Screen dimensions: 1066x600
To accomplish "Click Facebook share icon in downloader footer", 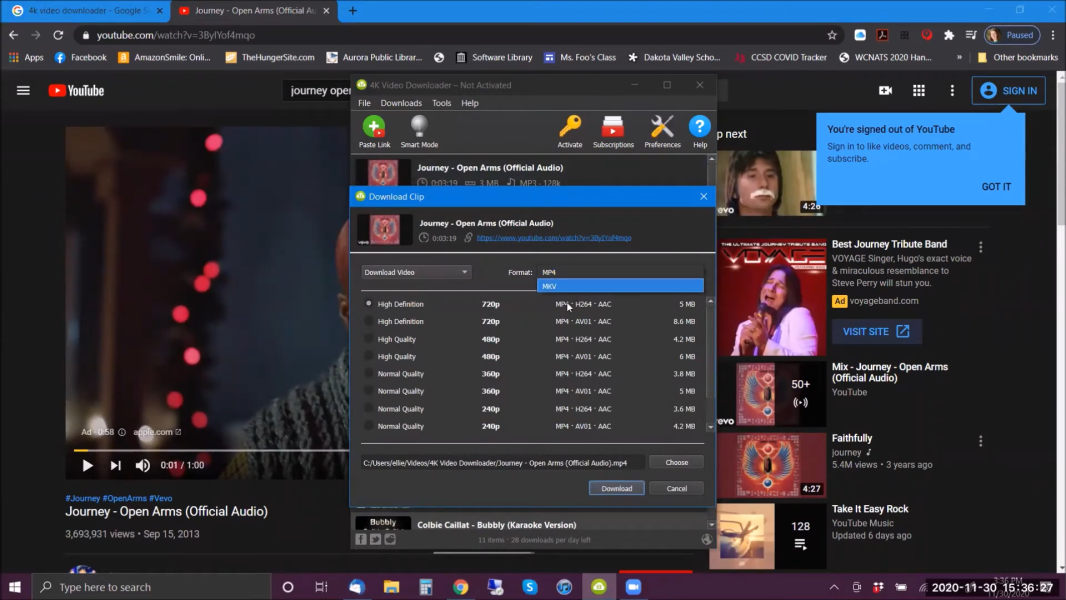I will 361,540.
